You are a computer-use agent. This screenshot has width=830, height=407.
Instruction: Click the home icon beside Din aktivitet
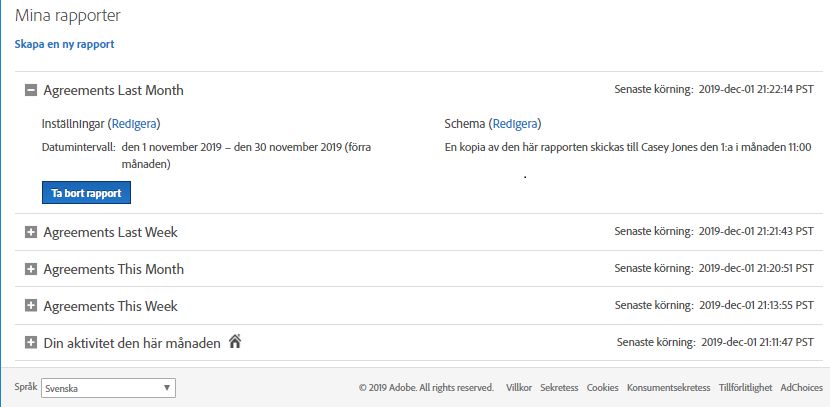tap(235, 342)
